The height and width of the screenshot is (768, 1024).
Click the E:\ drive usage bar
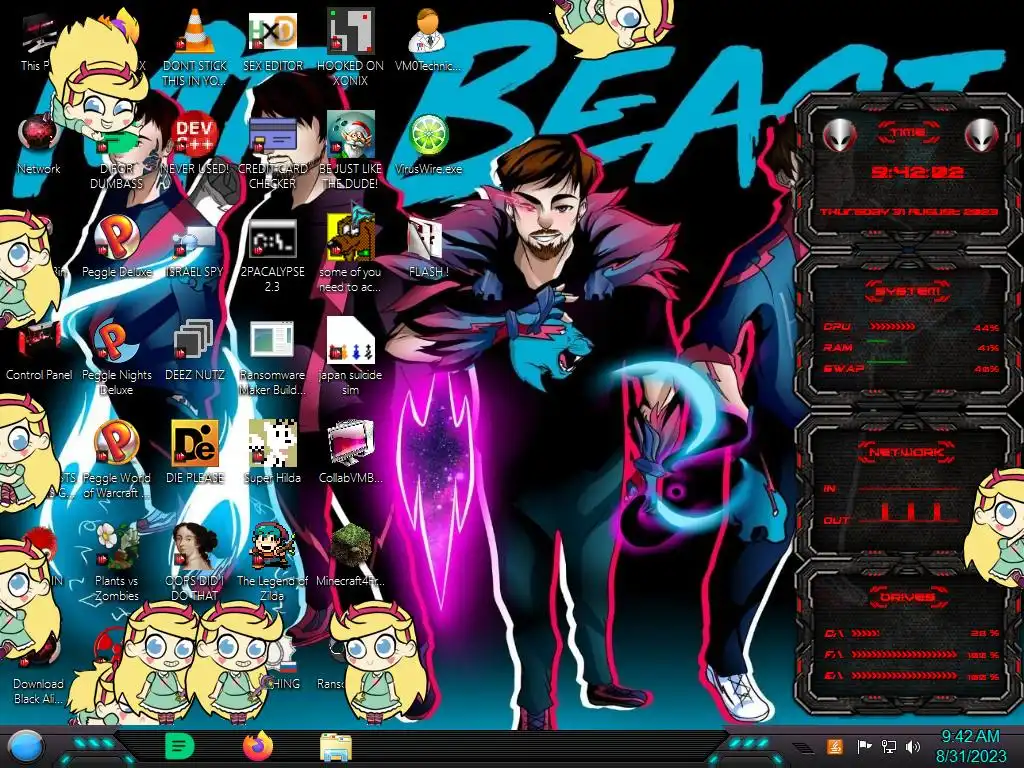(904, 676)
